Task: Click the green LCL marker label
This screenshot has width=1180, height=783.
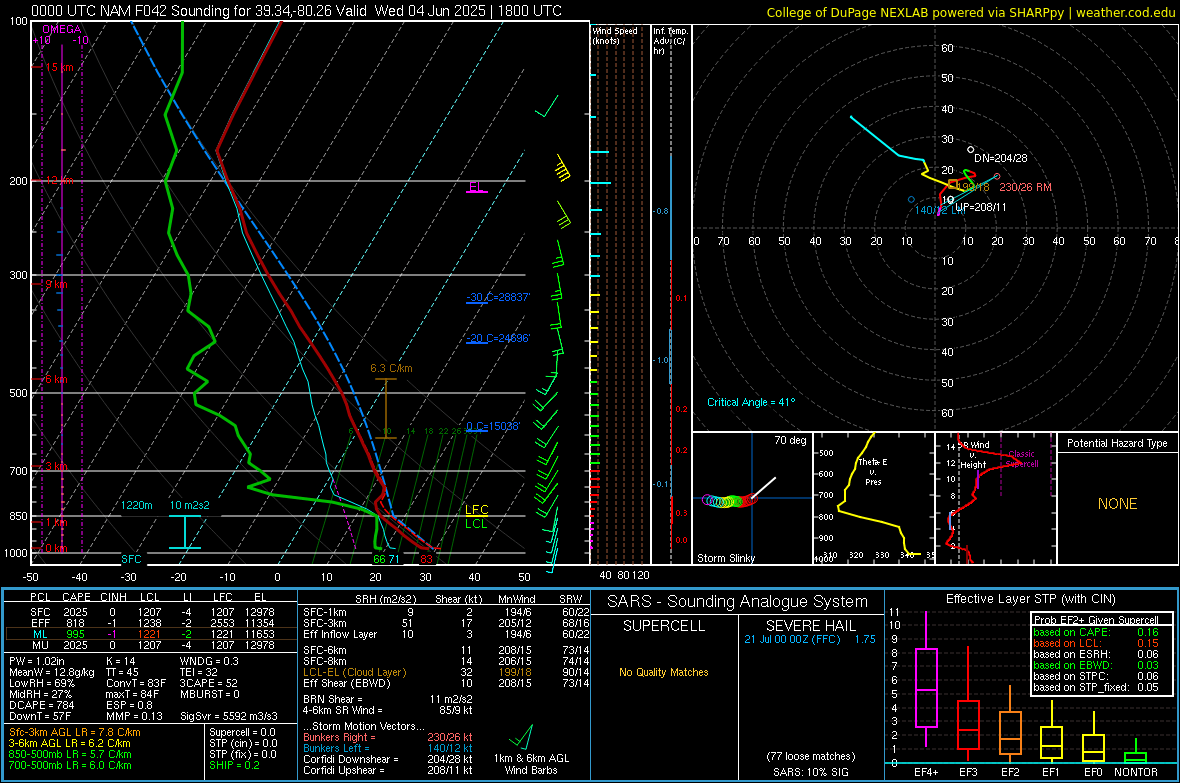Action: (x=476, y=523)
